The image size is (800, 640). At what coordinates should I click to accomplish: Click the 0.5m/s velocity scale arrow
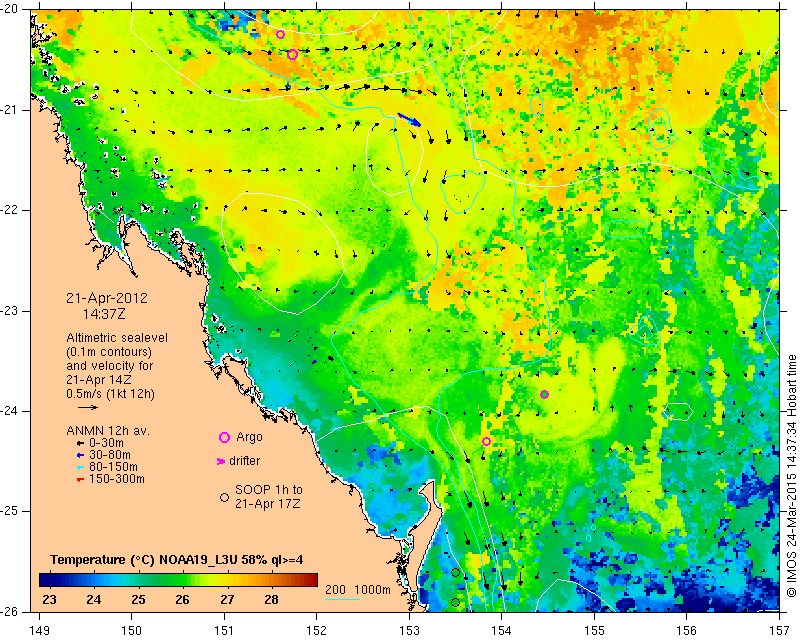[x=88, y=407]
